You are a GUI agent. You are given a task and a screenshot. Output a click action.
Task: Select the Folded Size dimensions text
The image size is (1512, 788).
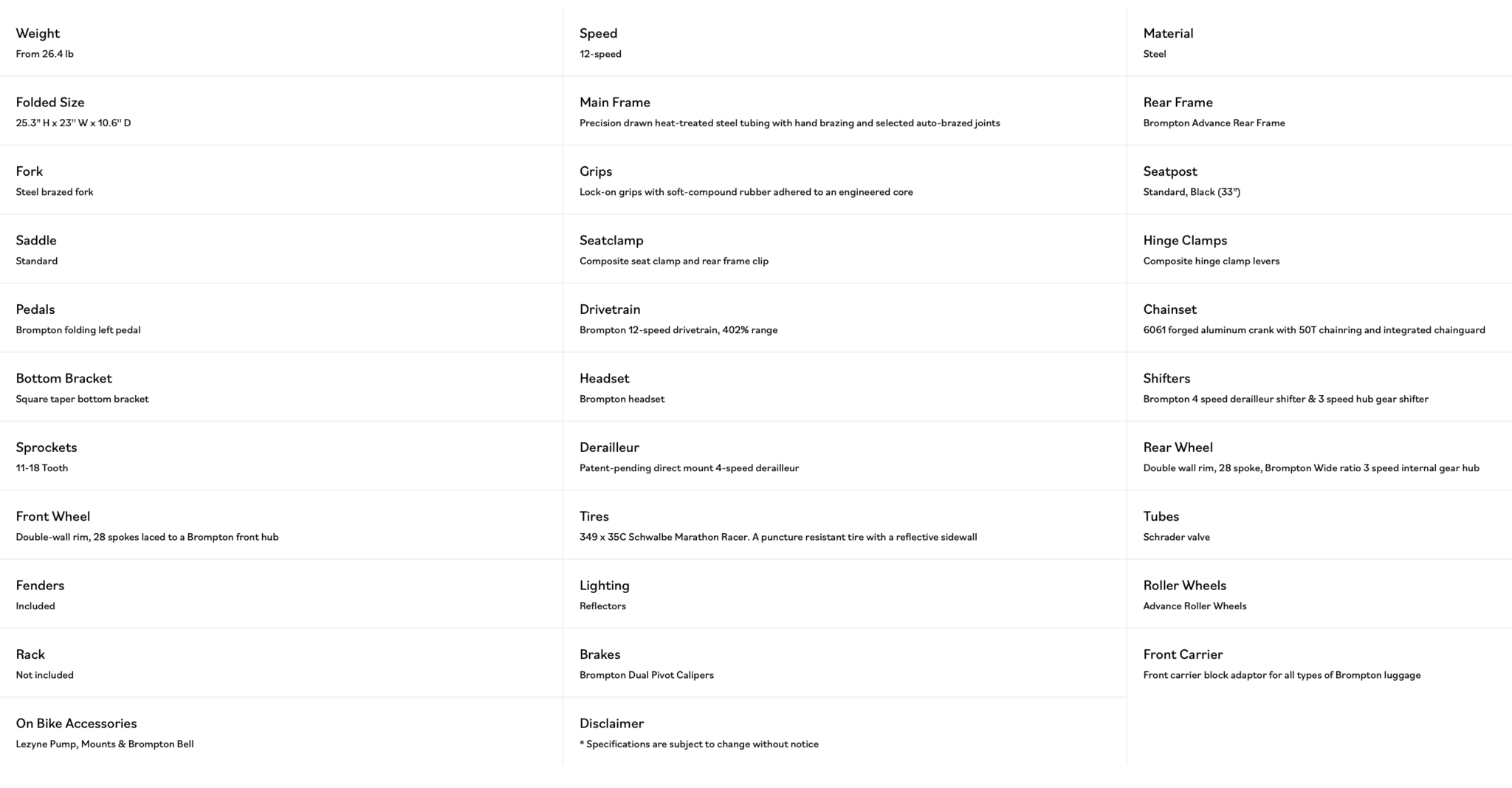click(73, 123)
